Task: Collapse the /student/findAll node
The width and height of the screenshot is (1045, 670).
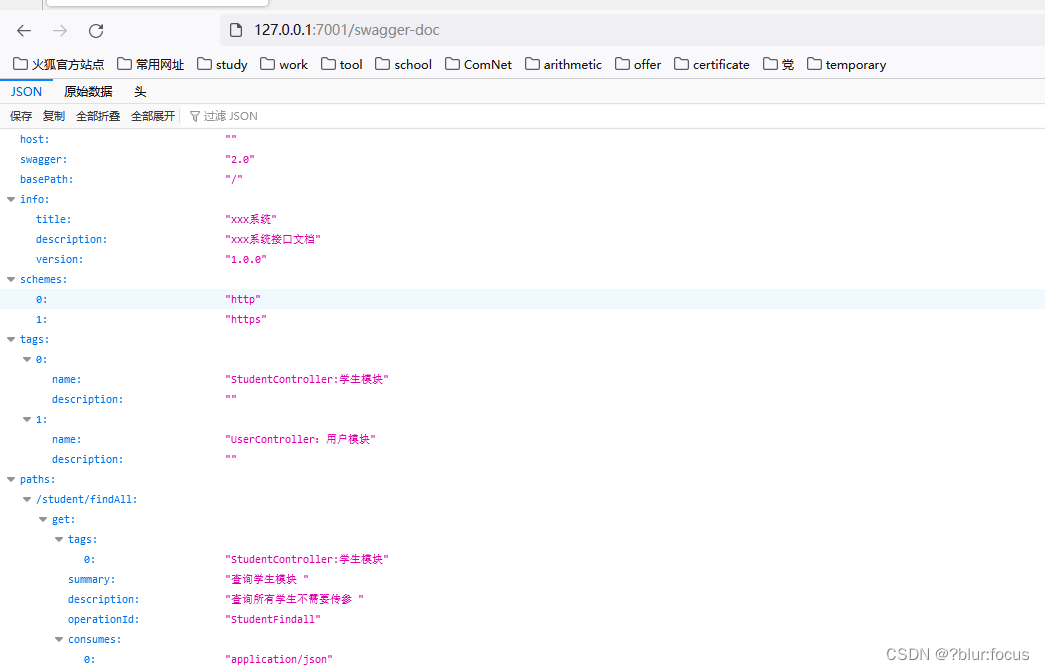Action: click(x=27, y=499)
